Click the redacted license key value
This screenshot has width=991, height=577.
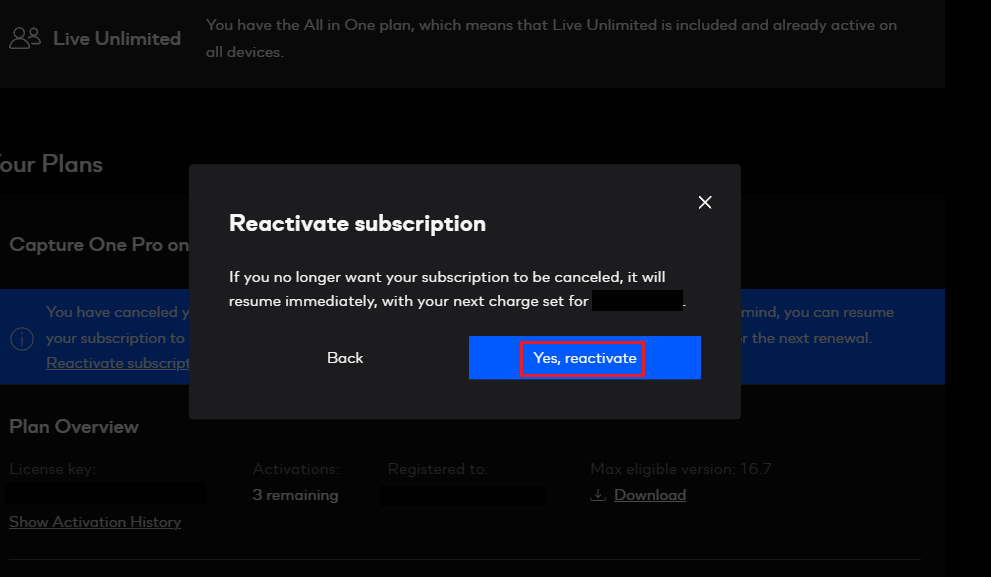click(105, 494)
